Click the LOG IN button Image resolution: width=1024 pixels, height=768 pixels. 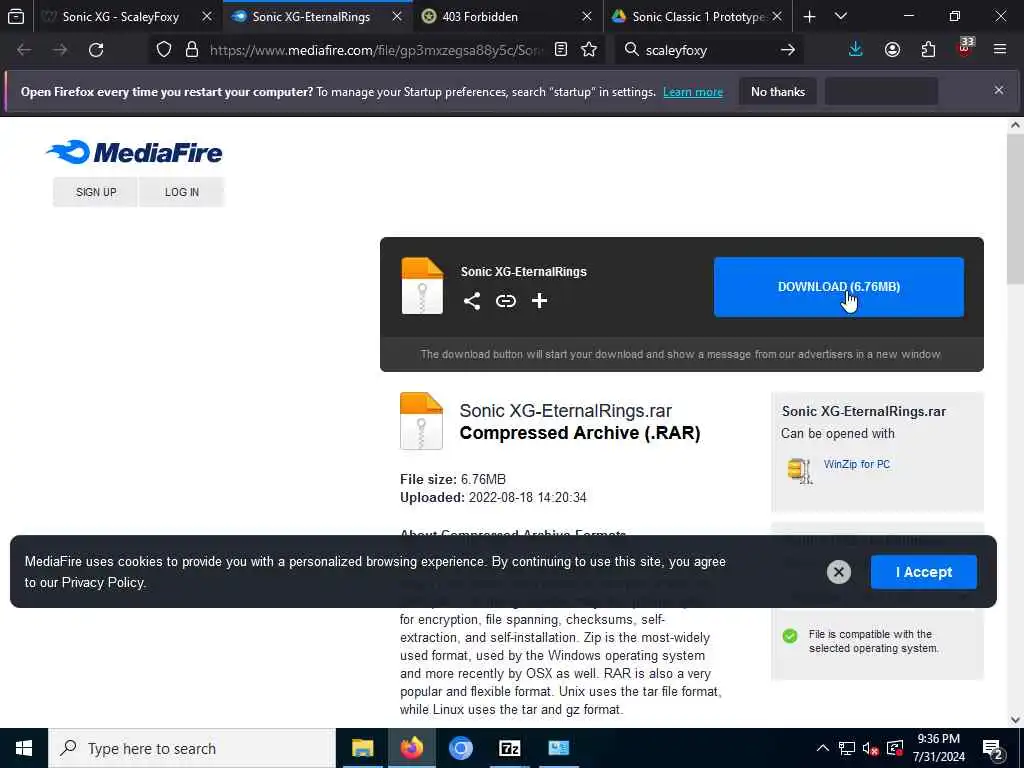click(x=182, y=192)
